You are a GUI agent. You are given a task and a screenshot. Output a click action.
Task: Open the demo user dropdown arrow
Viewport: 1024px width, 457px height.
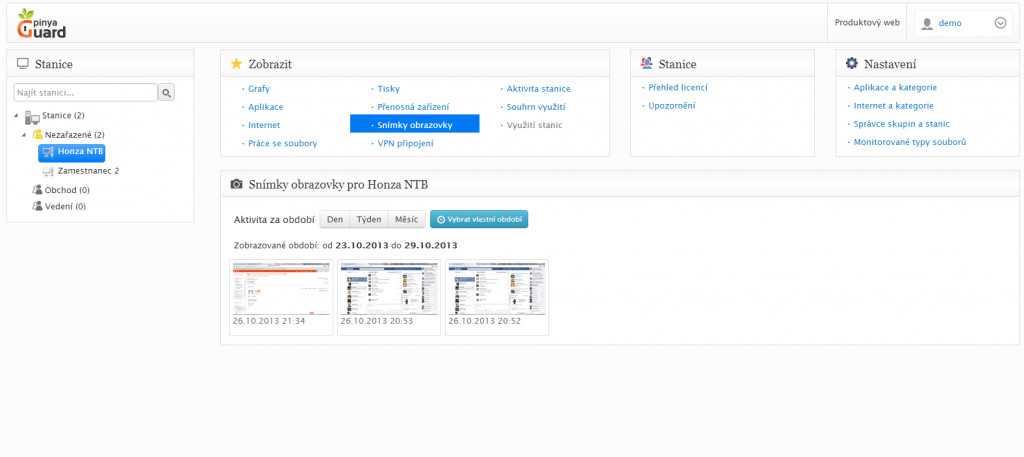[x=1000, y=23]
